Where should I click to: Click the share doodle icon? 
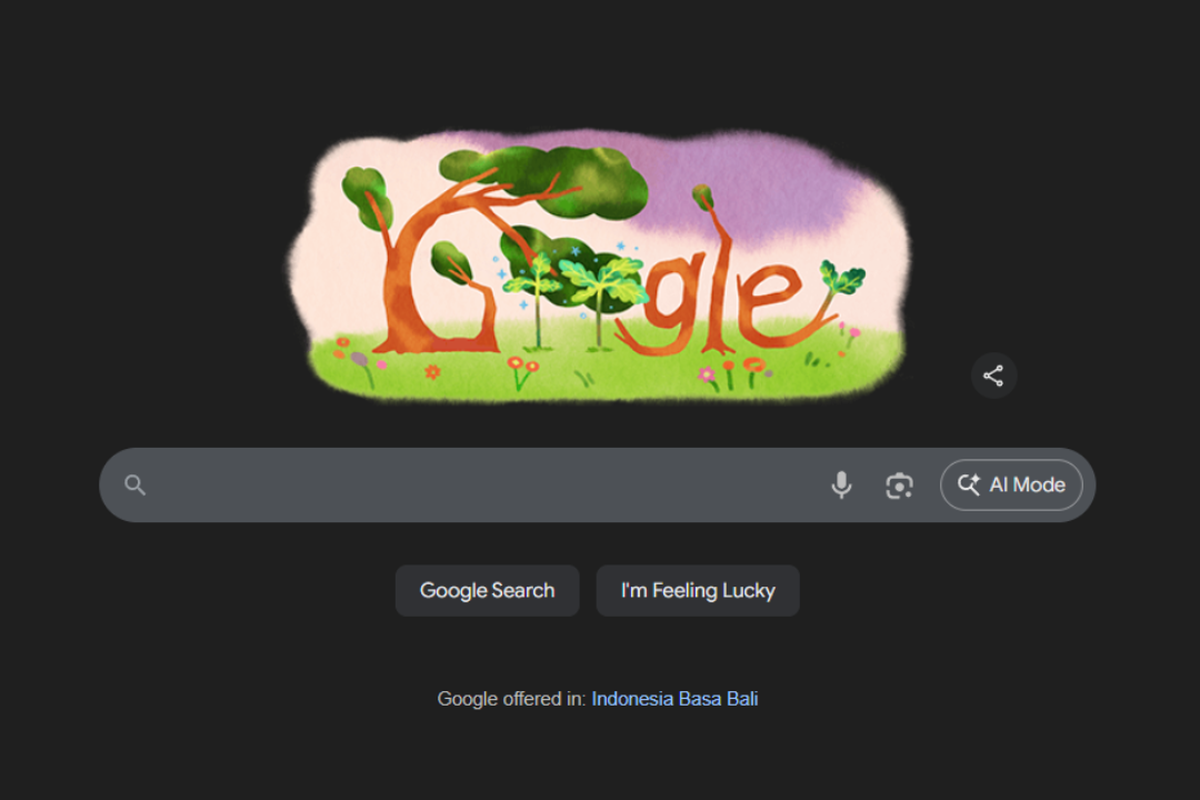coord(993,376)
